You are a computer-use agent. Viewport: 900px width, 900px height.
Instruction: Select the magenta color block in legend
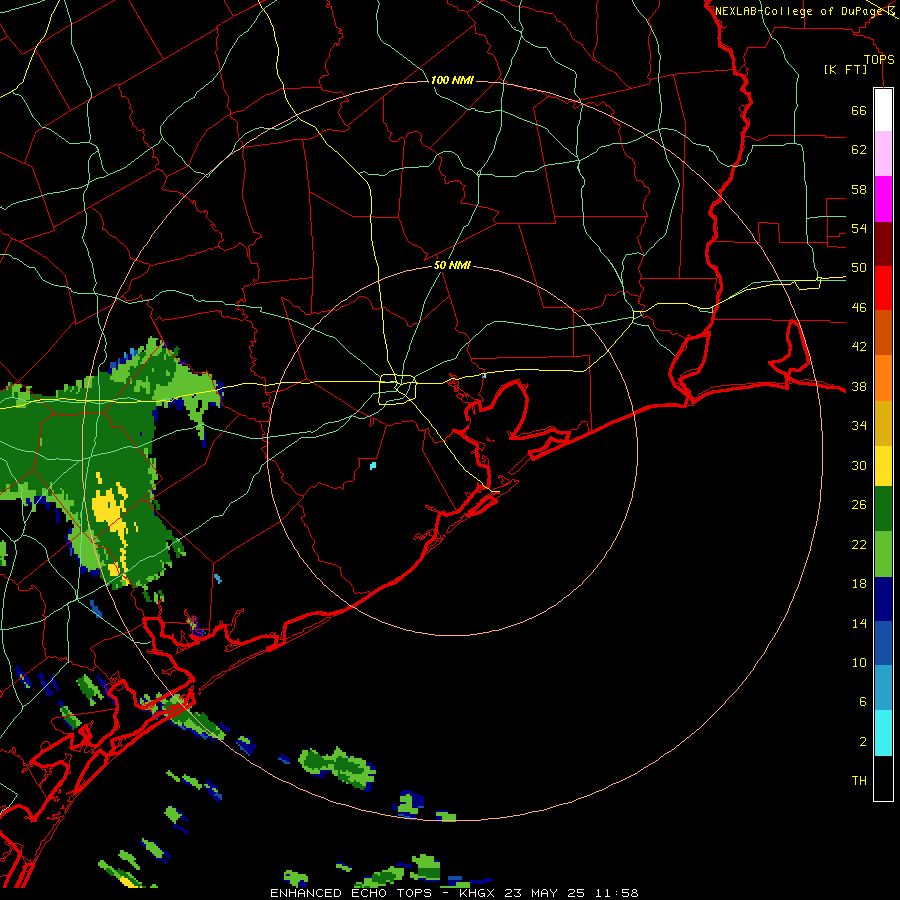883,199
